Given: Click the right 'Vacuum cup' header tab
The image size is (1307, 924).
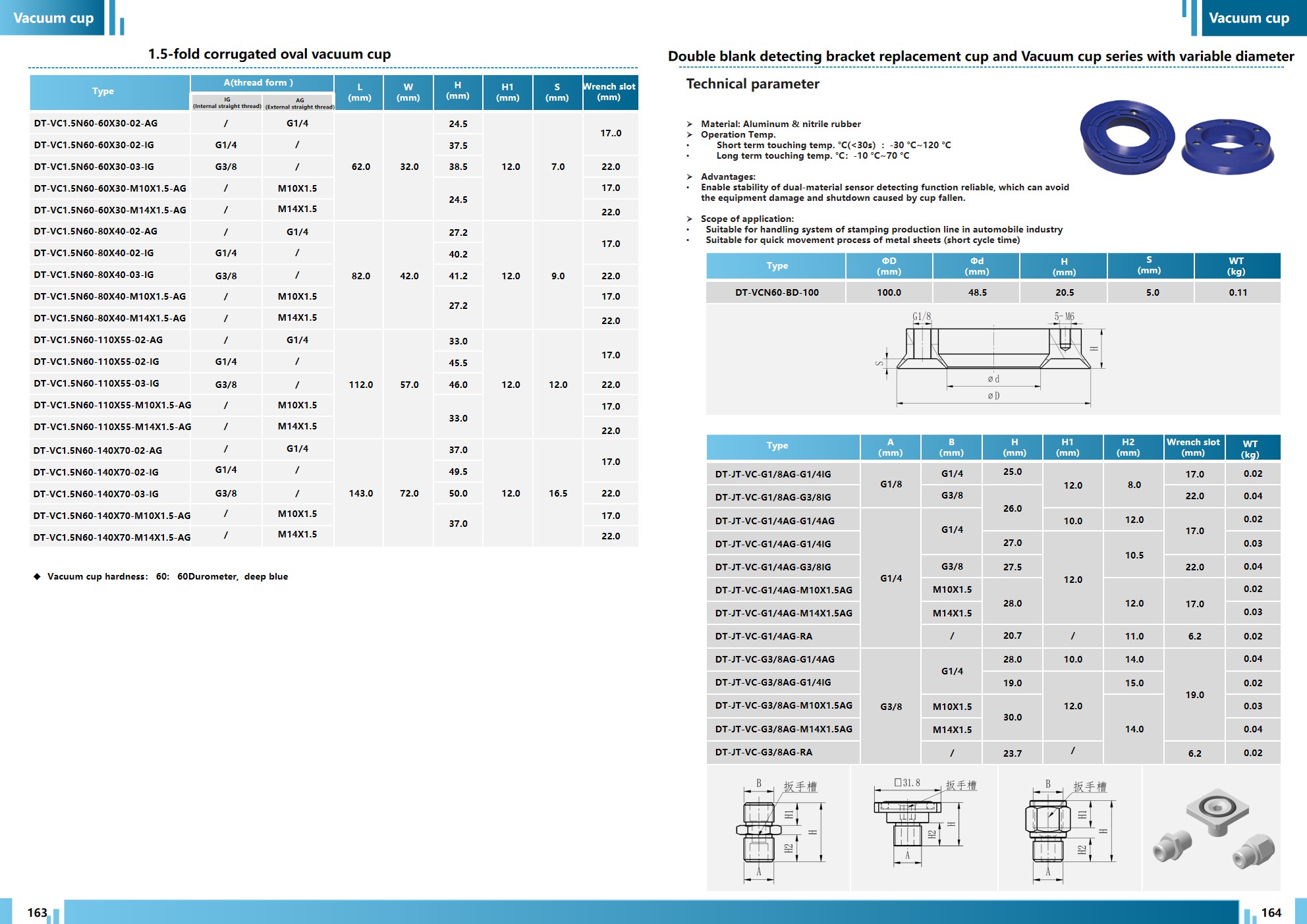Looking at the screenshot, I should pos(1249,18).
